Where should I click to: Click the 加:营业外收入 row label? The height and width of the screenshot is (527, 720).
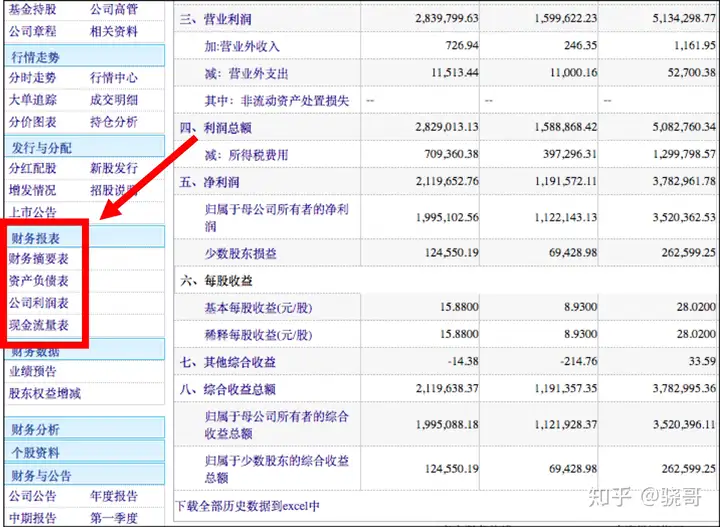click(242, 46)
